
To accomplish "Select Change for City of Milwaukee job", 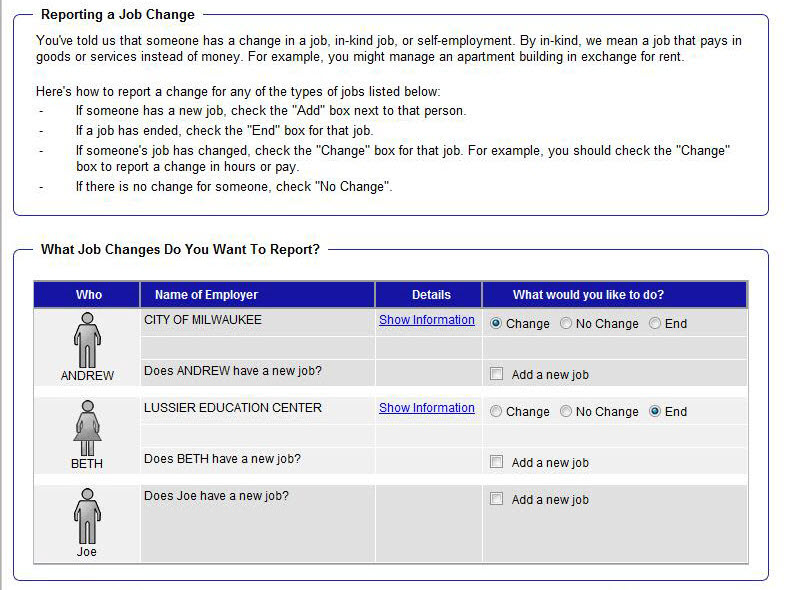I will pyautogui.click(x=496, y=324).
